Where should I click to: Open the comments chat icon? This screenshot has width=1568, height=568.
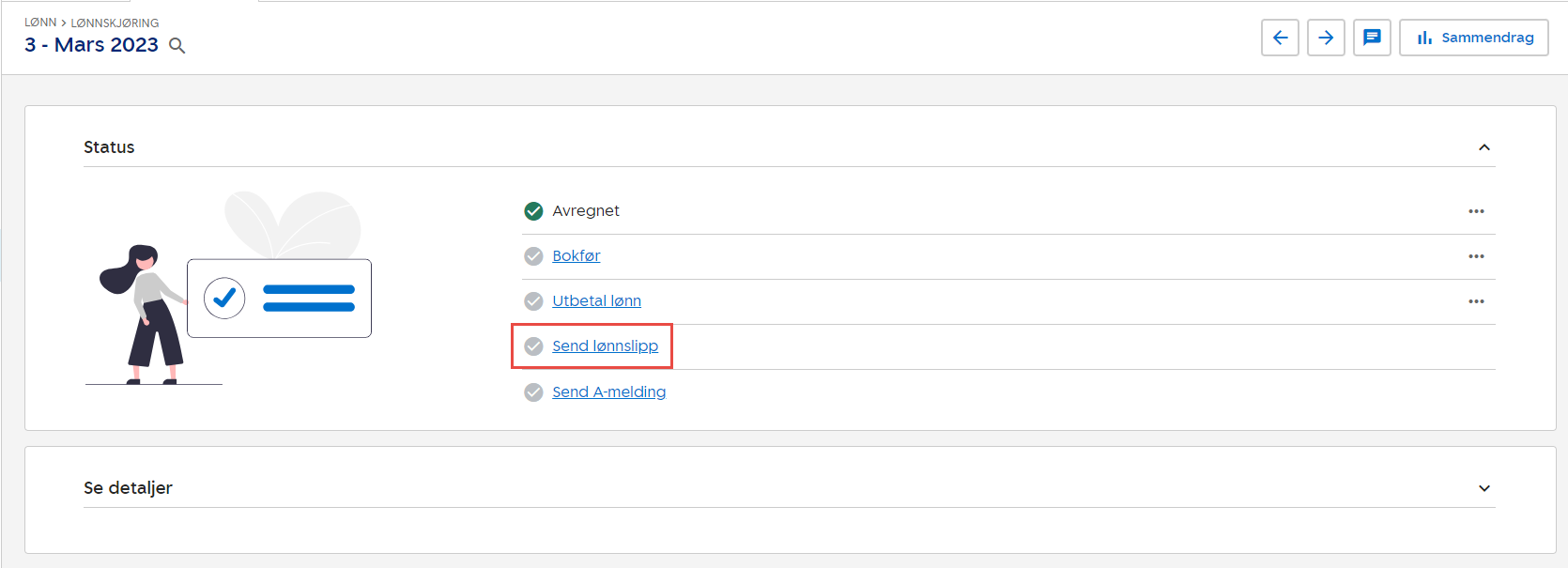click(x=1372, y=38)
